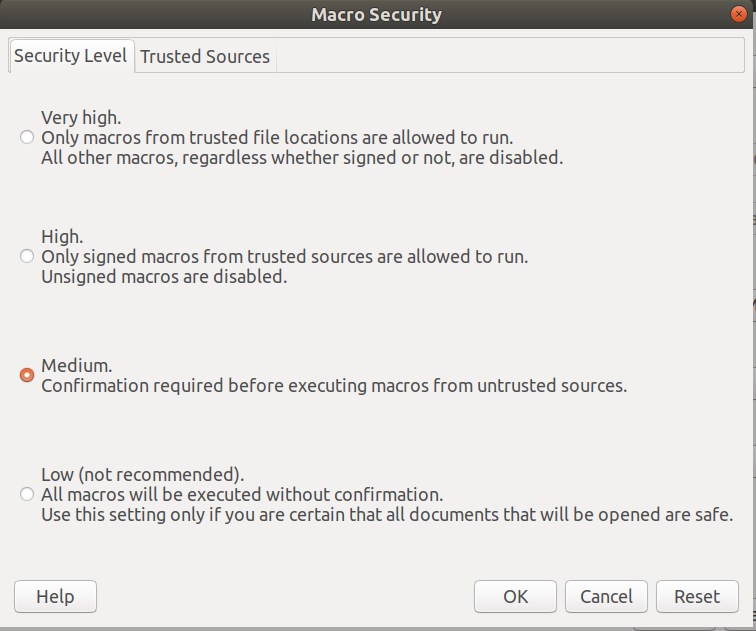Click the selected Medium radio button
Screen dimensions: 756x631
tap(27, 375)
